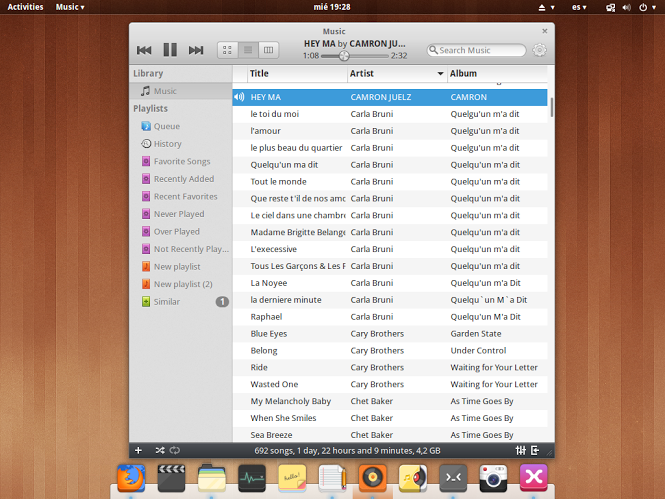Open the es keyboard layout menu
The height and width of the screenshot is (499, 665).
click(579, 7)
